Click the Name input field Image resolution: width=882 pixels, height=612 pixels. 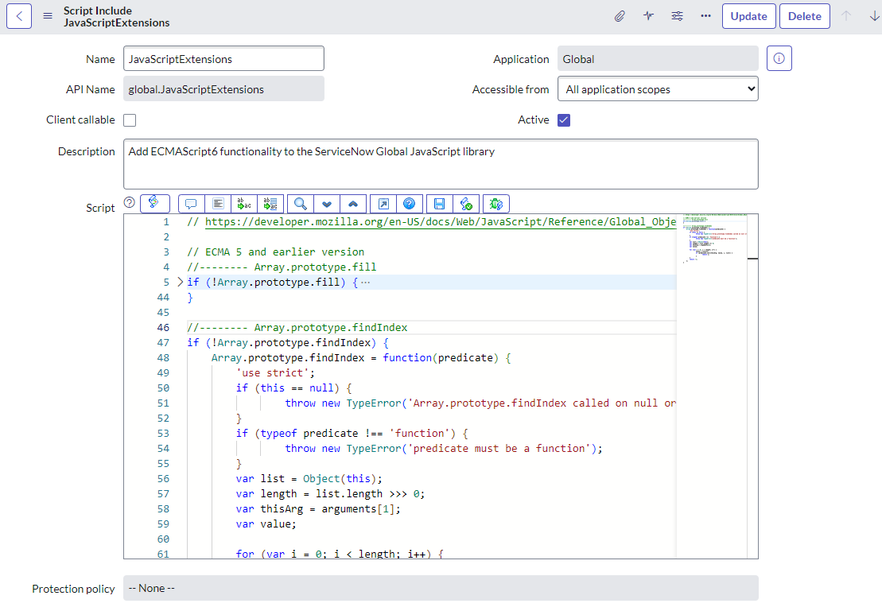pyautogui.click(x=224, y=58)
